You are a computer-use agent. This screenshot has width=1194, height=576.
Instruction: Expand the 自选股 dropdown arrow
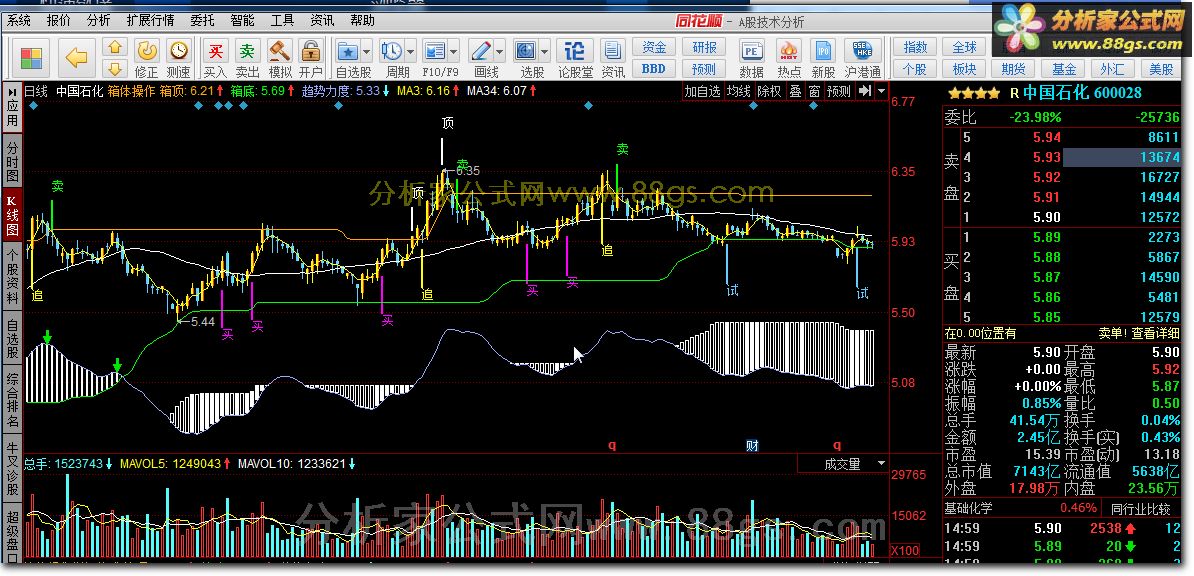tap(366, 52)
